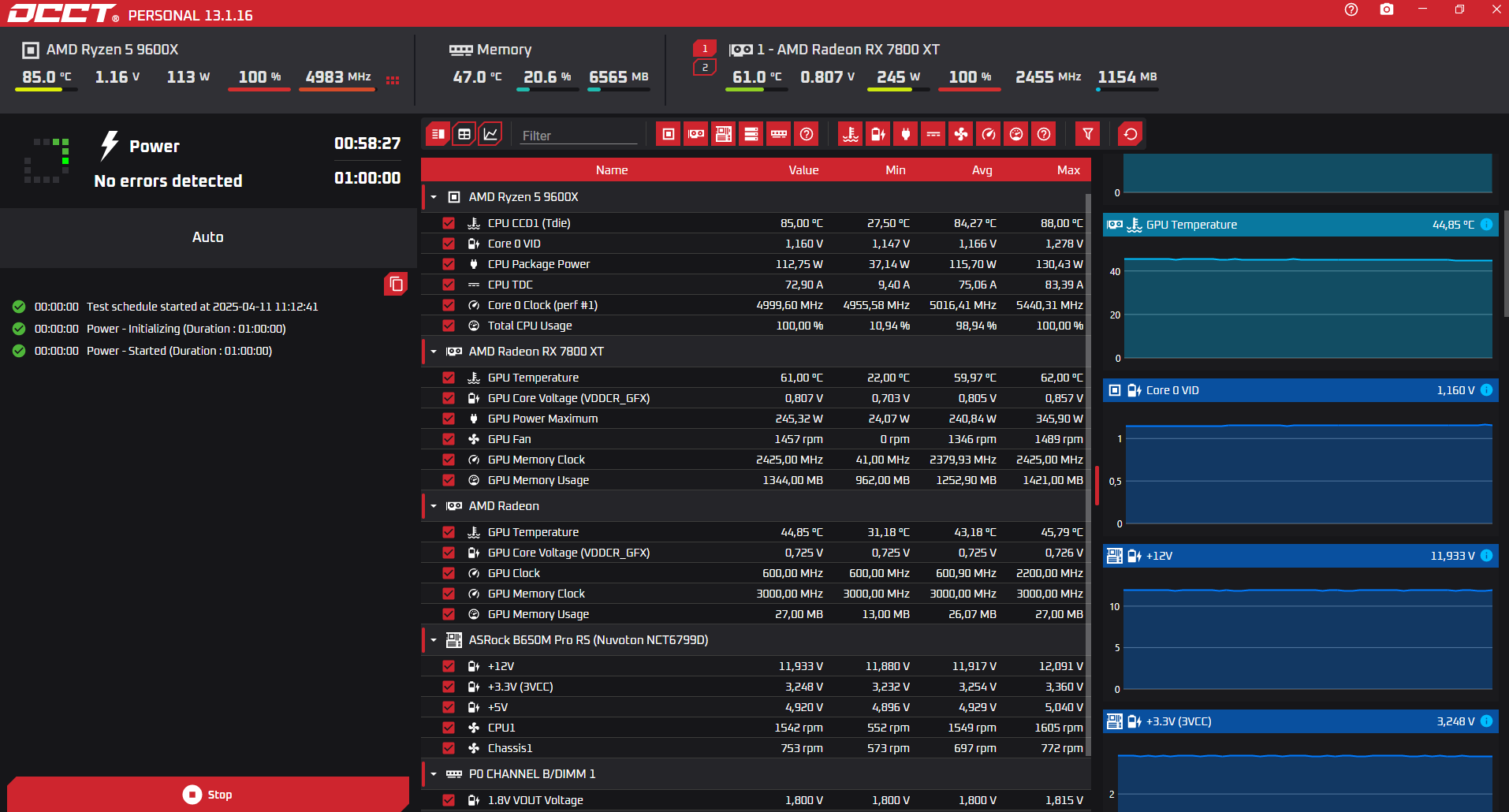1509x812 pixels.
Task: Stop the running Power test
Action: pos(208,794)
